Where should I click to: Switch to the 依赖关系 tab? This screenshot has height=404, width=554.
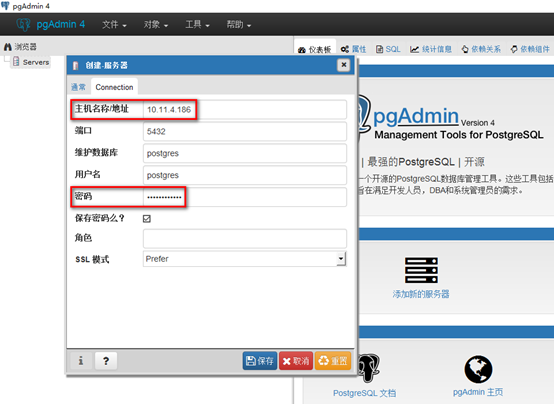481,49
